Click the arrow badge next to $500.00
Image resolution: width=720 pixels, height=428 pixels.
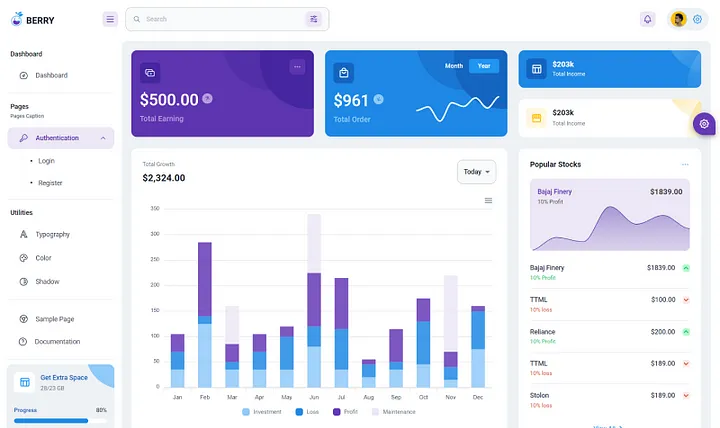coord(208,98)
